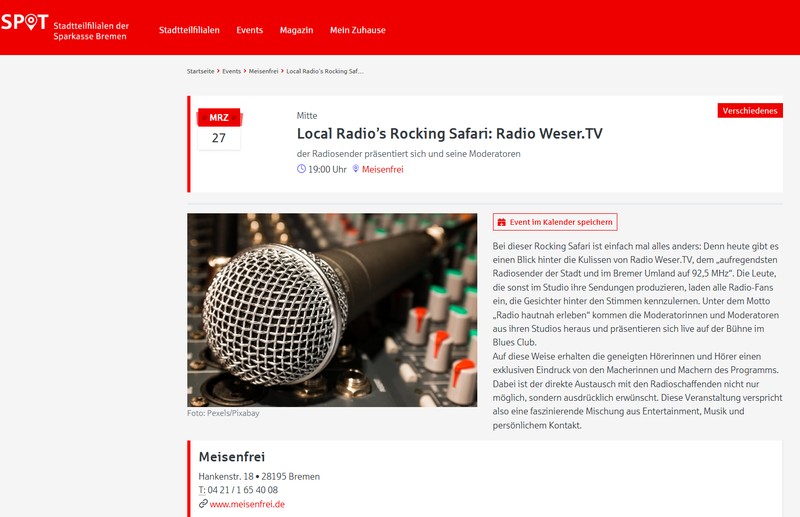
Task: Click the 19:00 Uhr time text
Action: (327, 169)
